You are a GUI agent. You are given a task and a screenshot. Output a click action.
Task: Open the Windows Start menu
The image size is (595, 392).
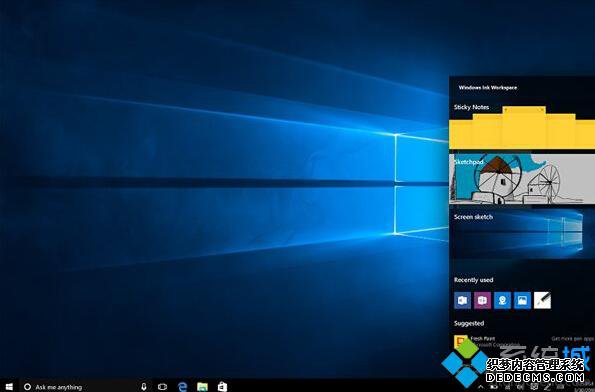[9, 387]
